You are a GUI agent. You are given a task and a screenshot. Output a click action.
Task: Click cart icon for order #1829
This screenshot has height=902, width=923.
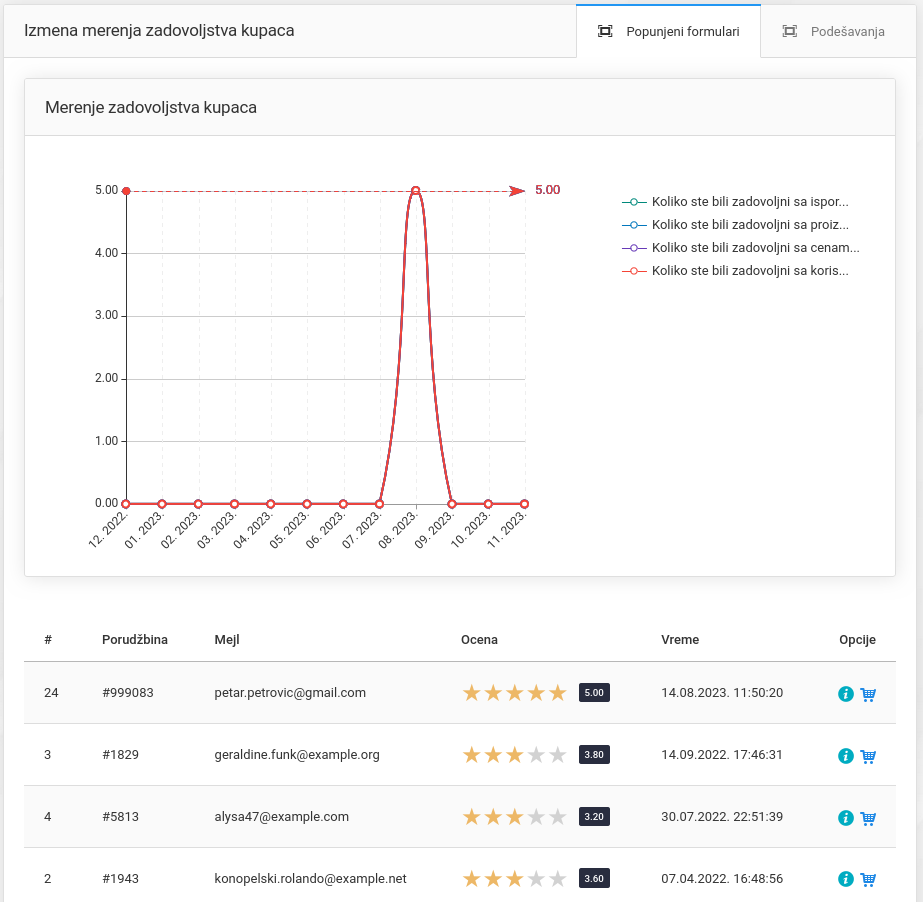point(868,756)
